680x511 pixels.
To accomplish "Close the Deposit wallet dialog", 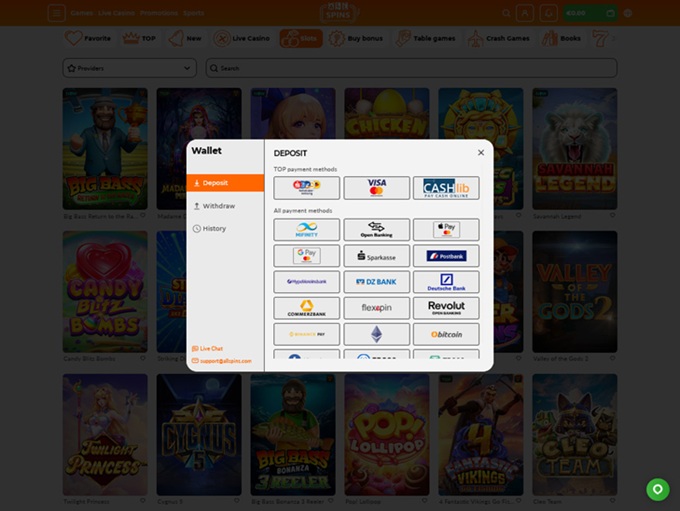I will tap(481, 153).
